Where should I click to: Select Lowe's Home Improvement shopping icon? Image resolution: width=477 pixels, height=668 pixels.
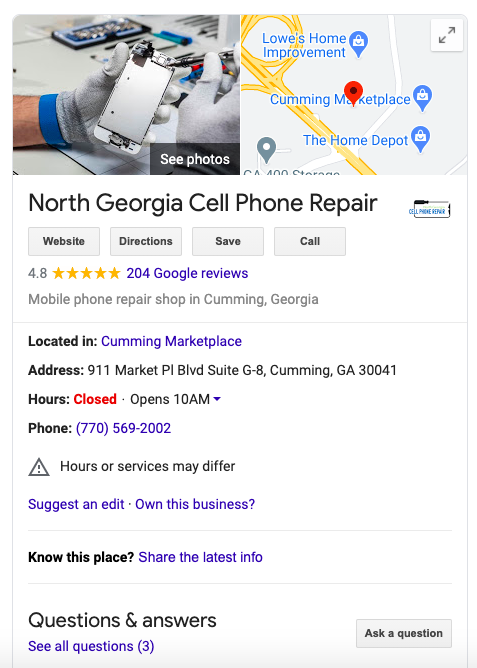(x=359, y=44)
